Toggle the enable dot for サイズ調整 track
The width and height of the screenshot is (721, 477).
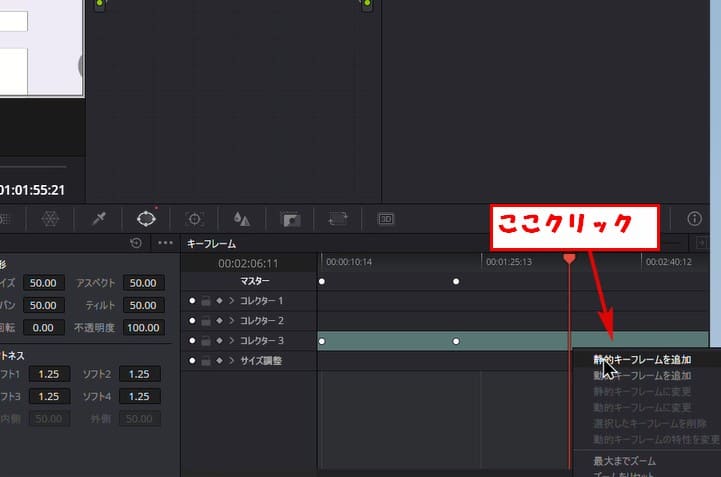(192, 360)
